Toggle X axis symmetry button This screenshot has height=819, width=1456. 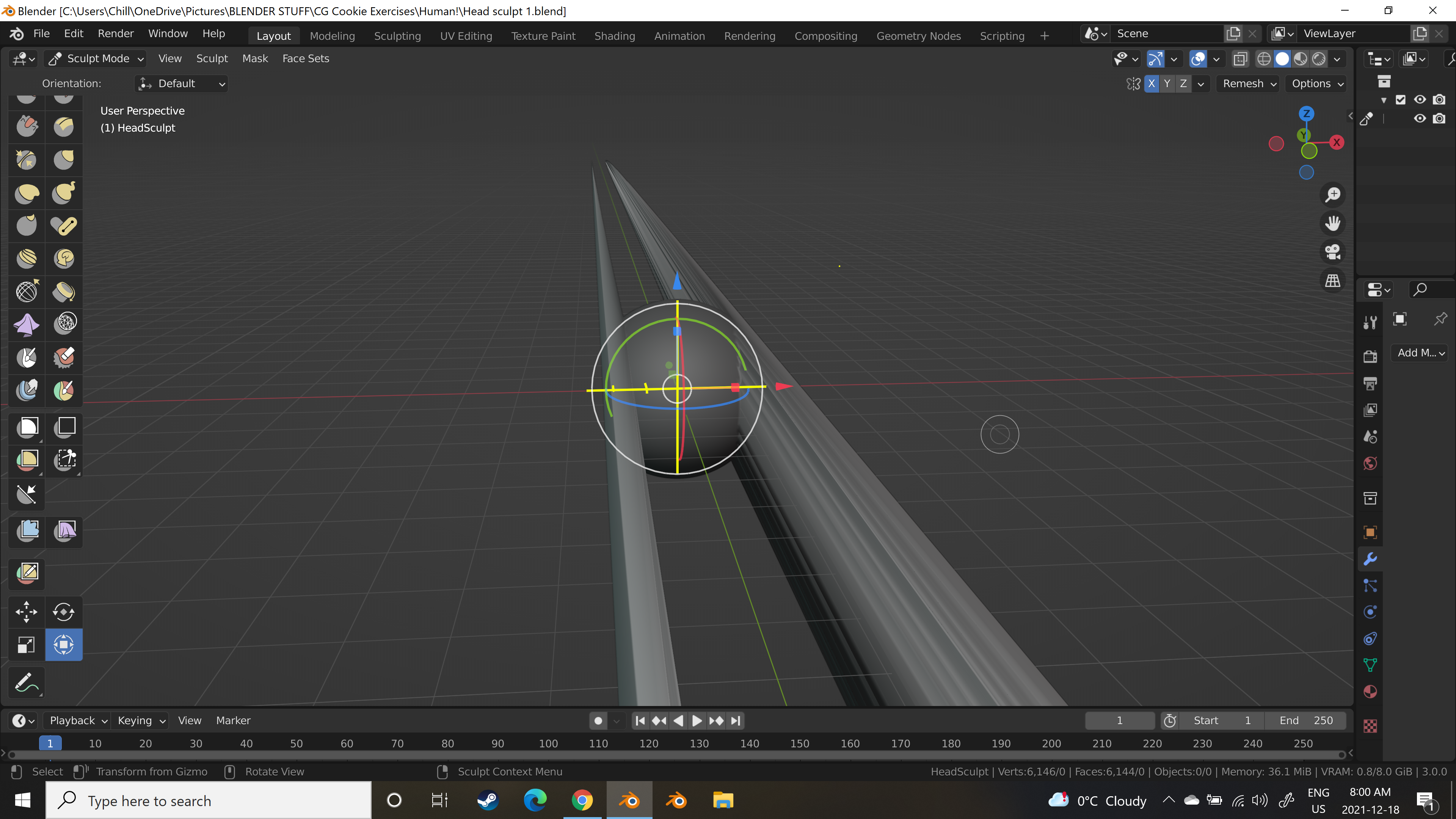pos(1152,84)
